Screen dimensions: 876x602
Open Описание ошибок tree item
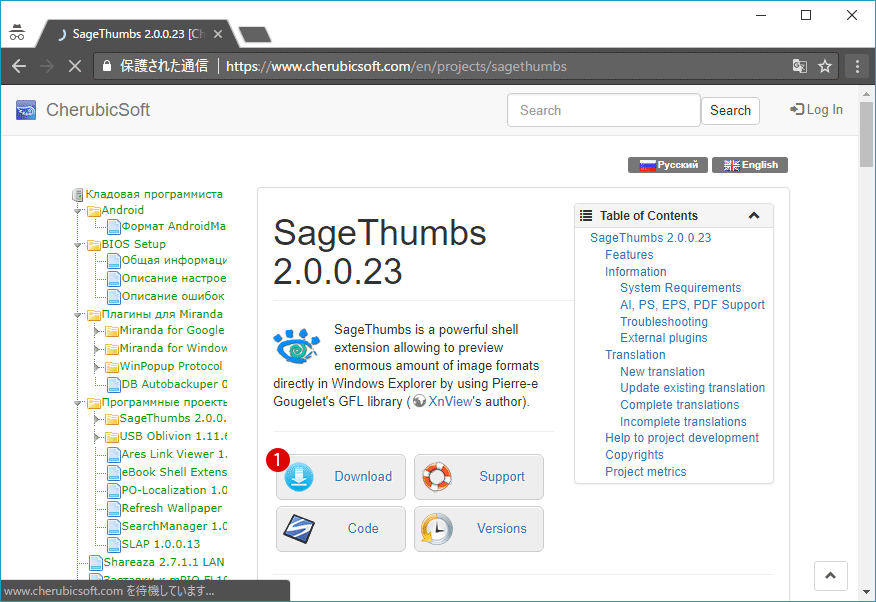pyautogui.click(x=173, y=296)
